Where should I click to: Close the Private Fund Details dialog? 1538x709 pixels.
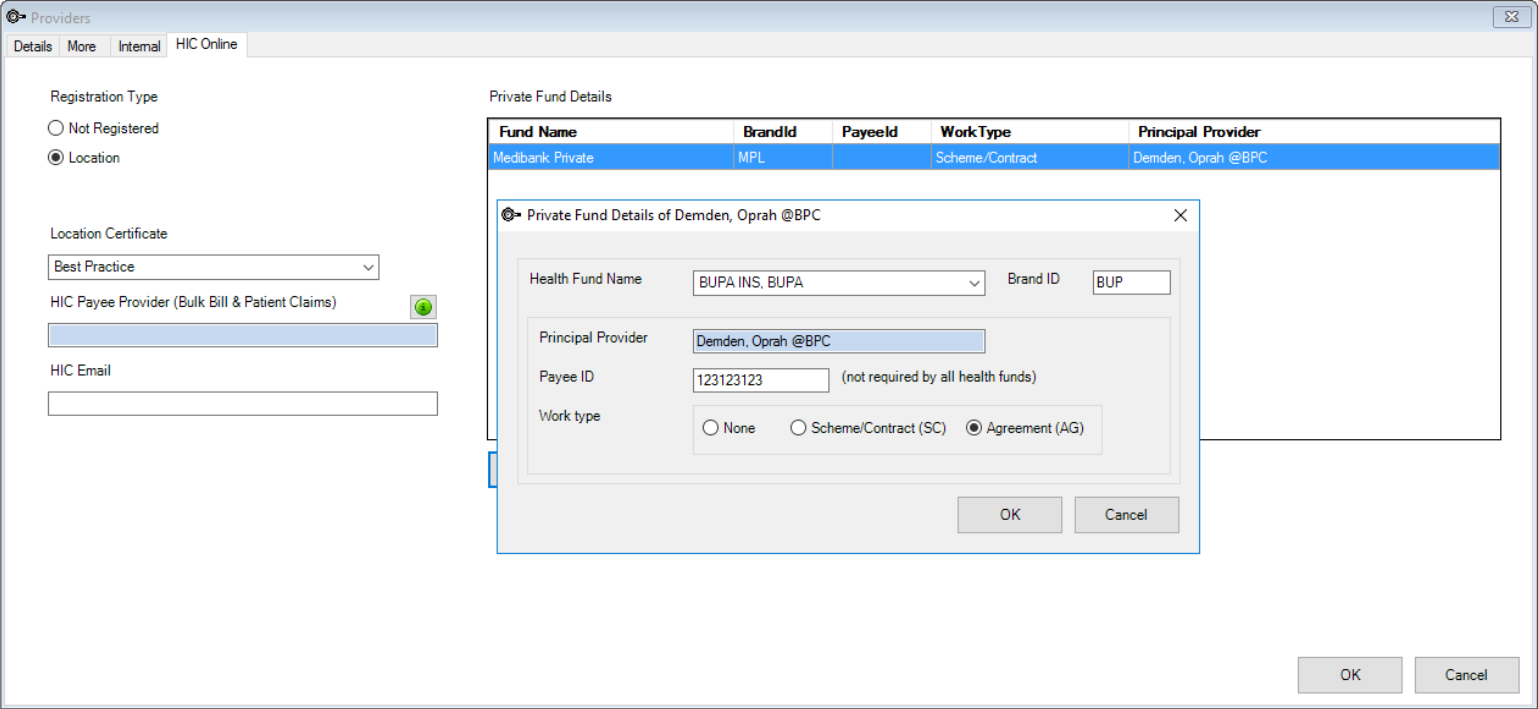click(1180, 215)
